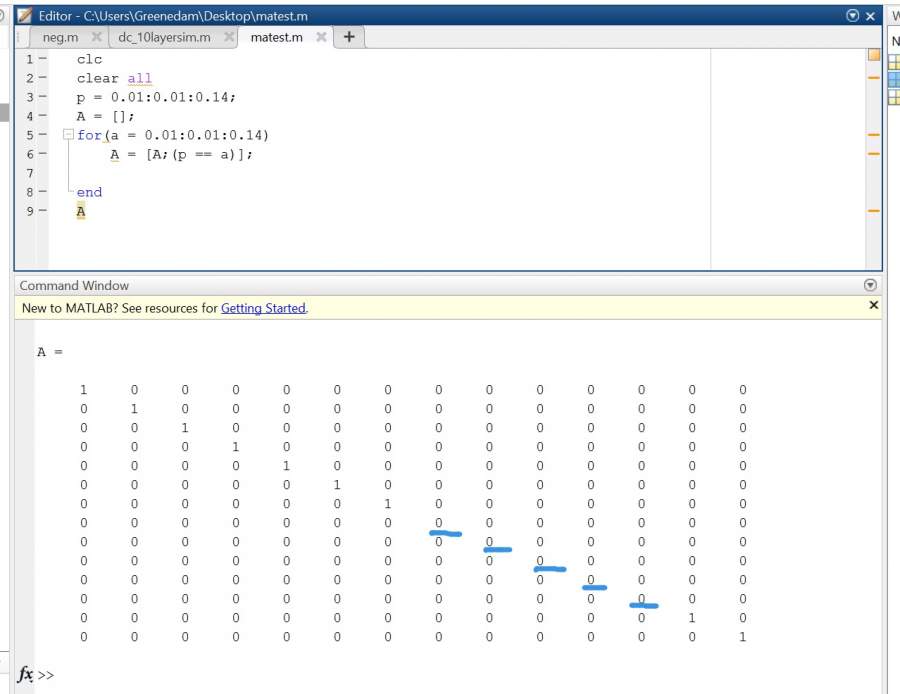The width and height of the screenshot is (900, 694).
Task: Click the 'clear all' code line
Action: click(114, 78)
